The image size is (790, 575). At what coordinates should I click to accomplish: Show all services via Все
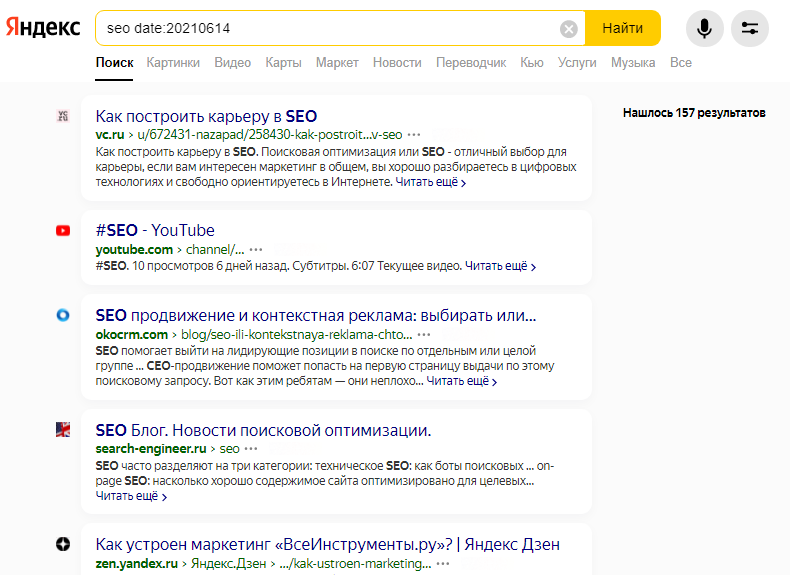[x=681, y=62]
